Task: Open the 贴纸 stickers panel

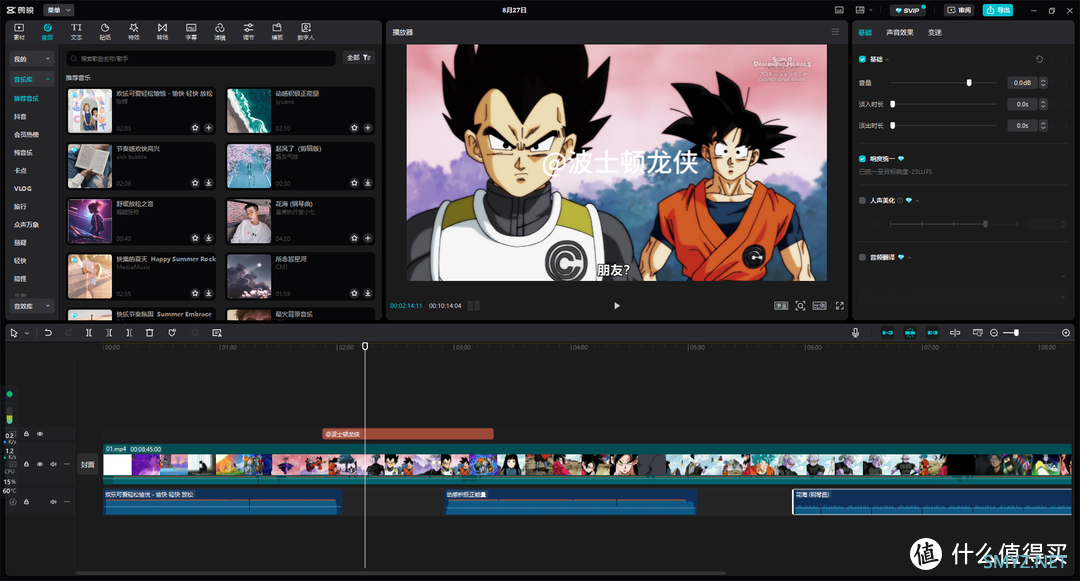Action: pos(105,32)
